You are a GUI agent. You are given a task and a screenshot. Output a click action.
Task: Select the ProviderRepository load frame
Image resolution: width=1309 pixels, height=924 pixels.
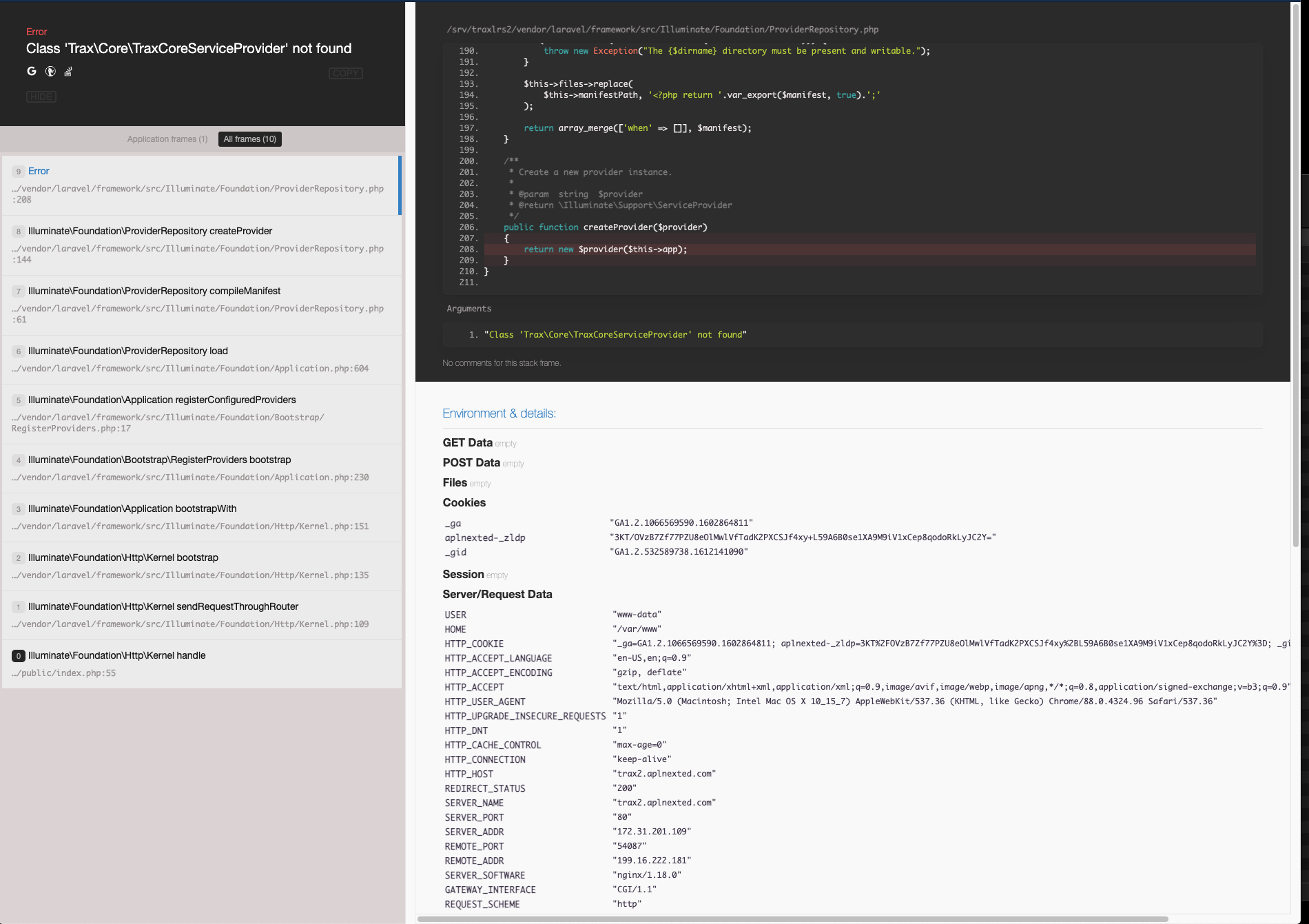click(x=200, y=359)
